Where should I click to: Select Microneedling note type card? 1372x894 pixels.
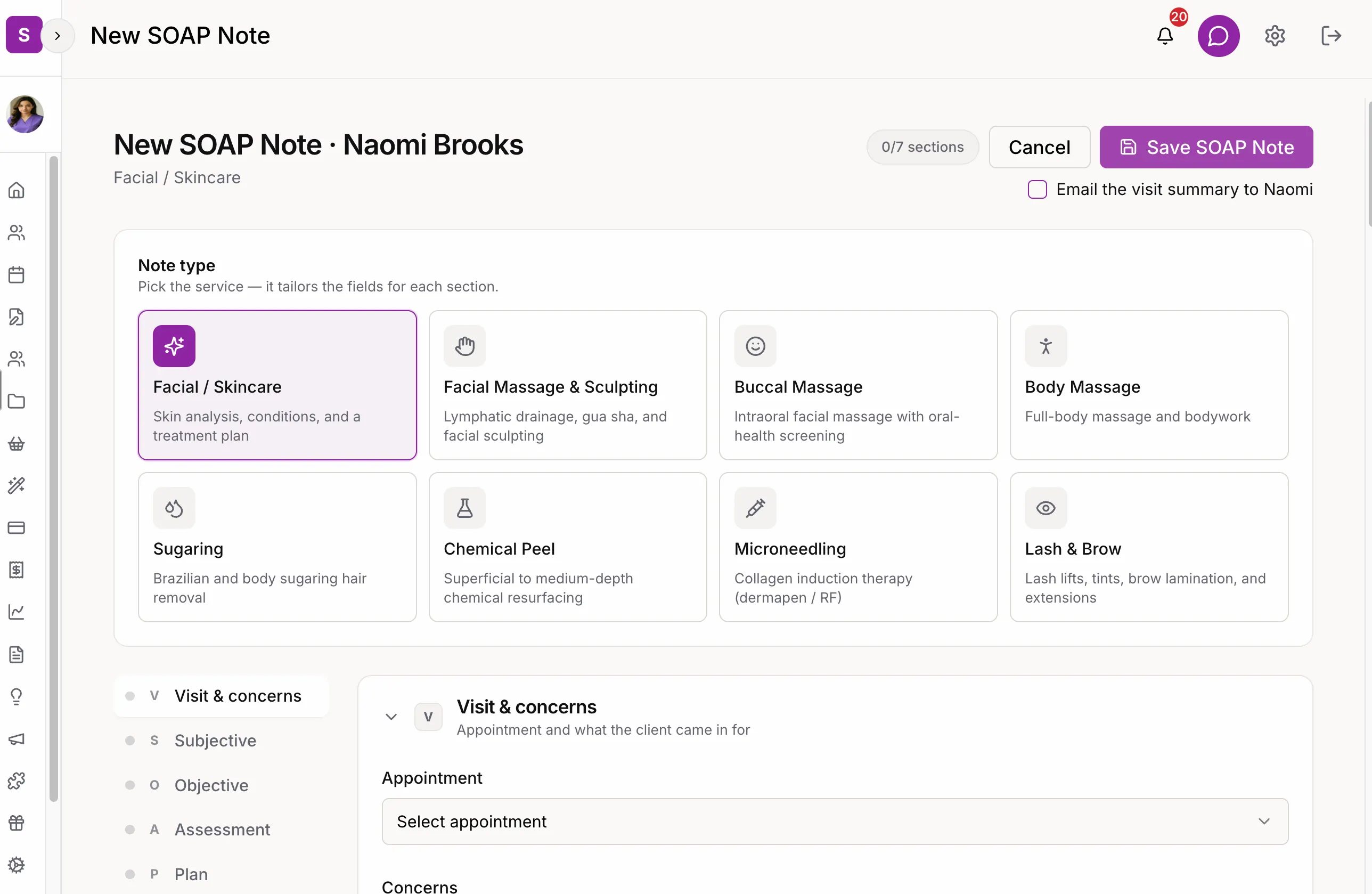859,547
